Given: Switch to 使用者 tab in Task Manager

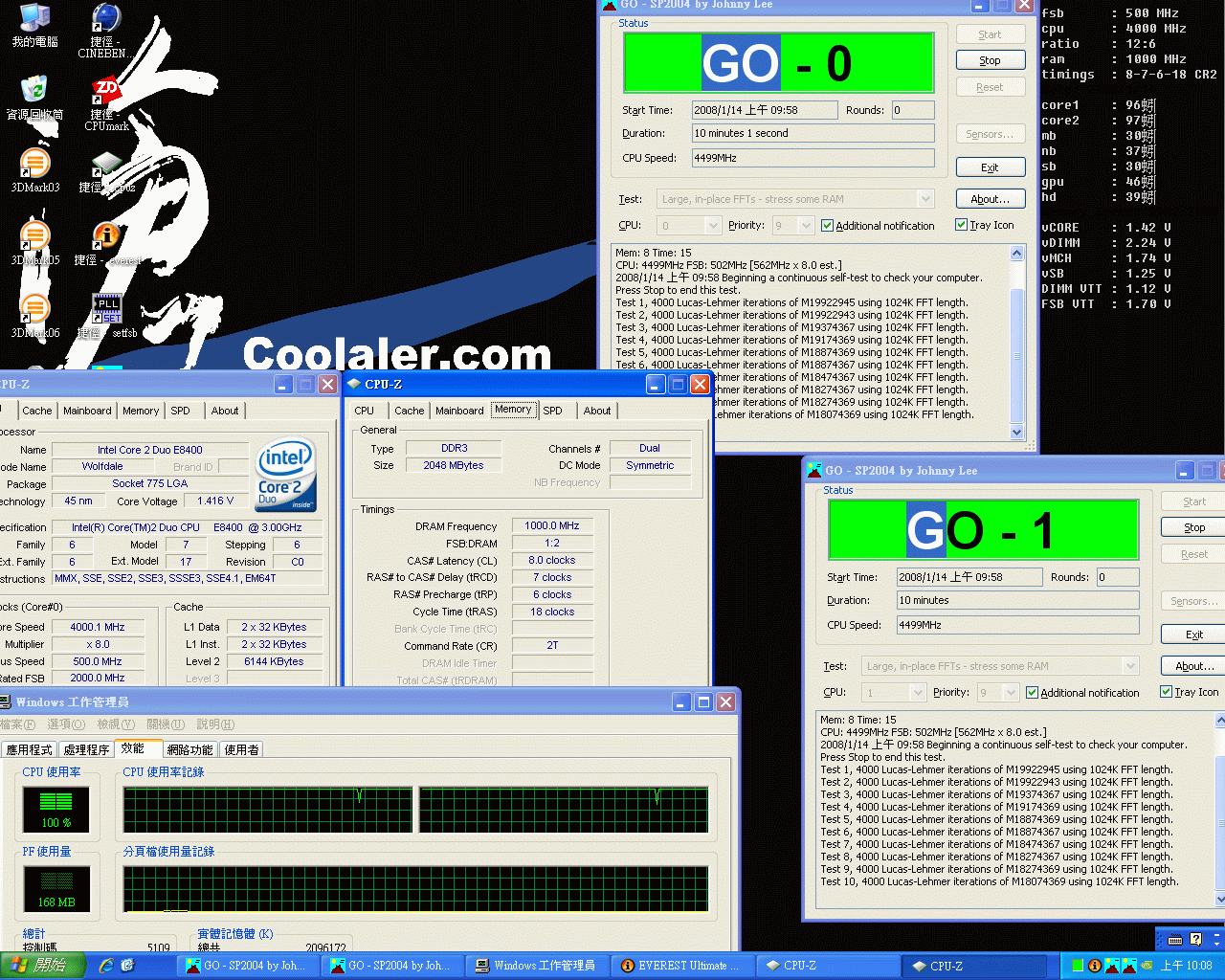Looking at the screenshot, I should 241,750.
